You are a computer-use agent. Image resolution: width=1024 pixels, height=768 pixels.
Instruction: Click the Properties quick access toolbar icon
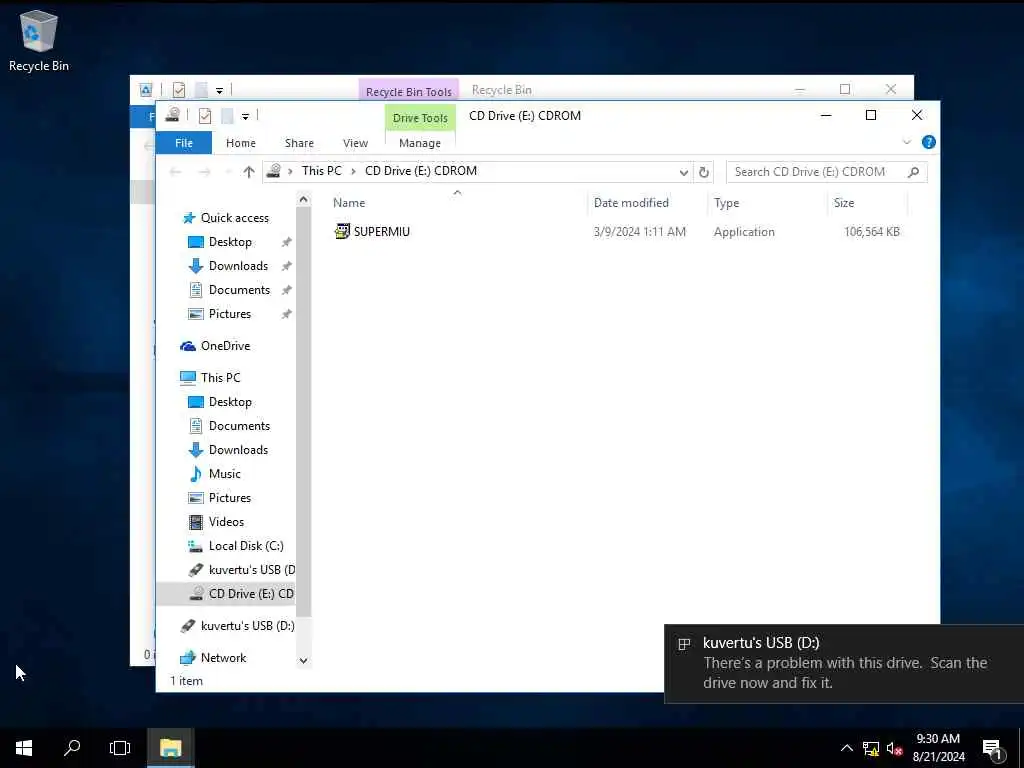pyautogui.click(x=204, y=116)
